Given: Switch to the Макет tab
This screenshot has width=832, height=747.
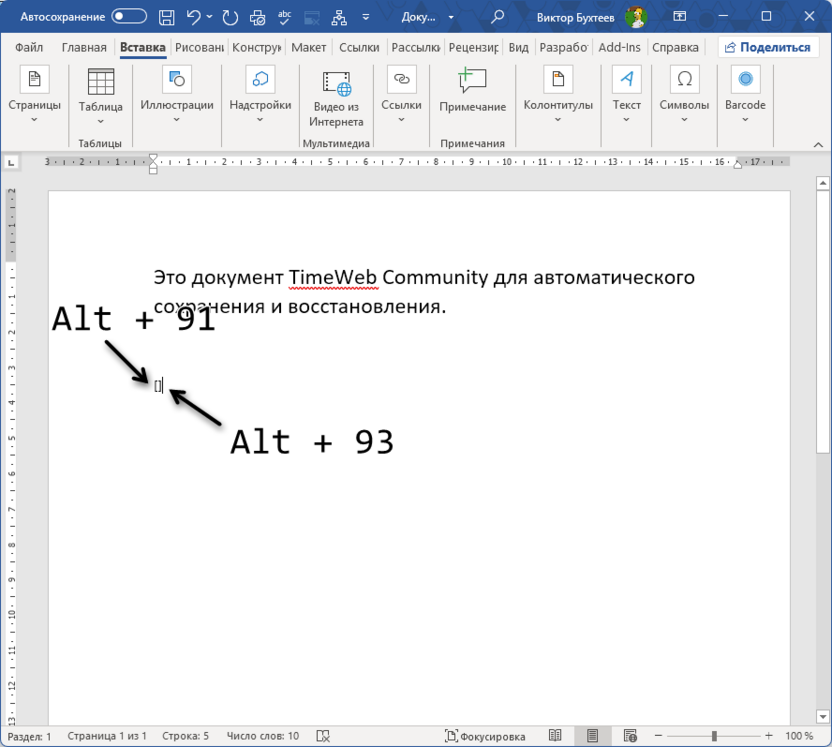Looking at the screenshot, I should pyautogui.click(x=308, y=47).
